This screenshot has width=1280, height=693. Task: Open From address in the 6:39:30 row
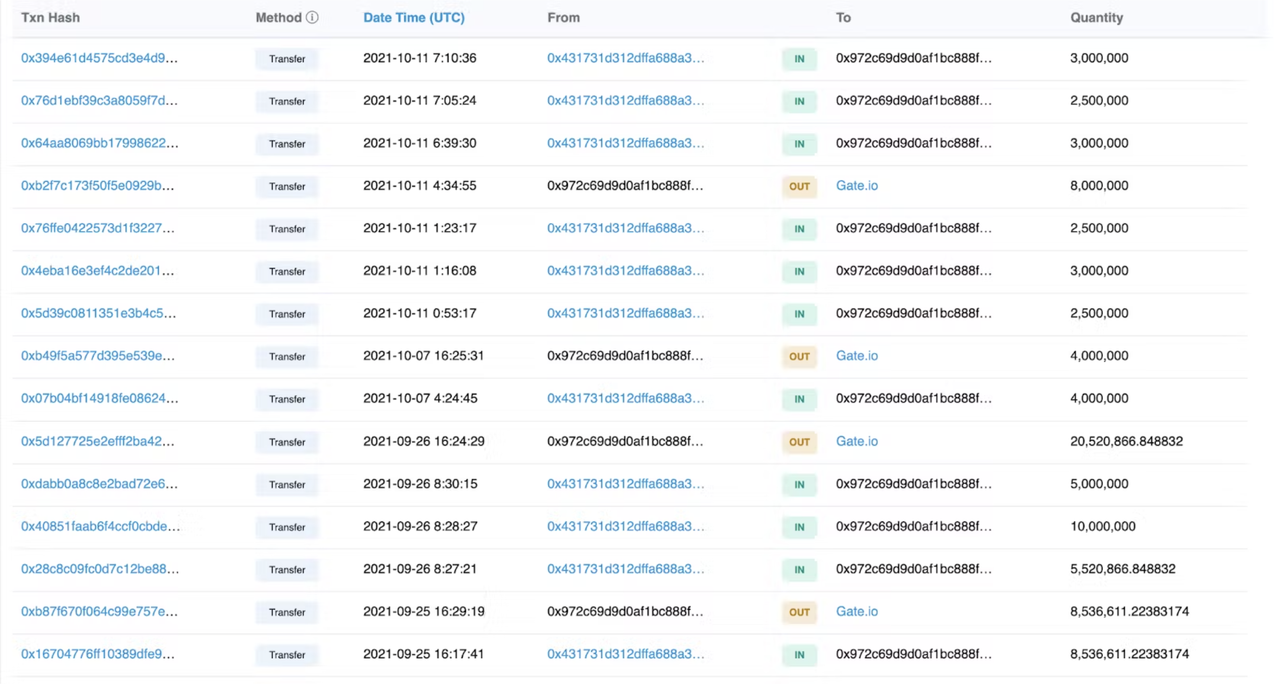pos(625,143)
